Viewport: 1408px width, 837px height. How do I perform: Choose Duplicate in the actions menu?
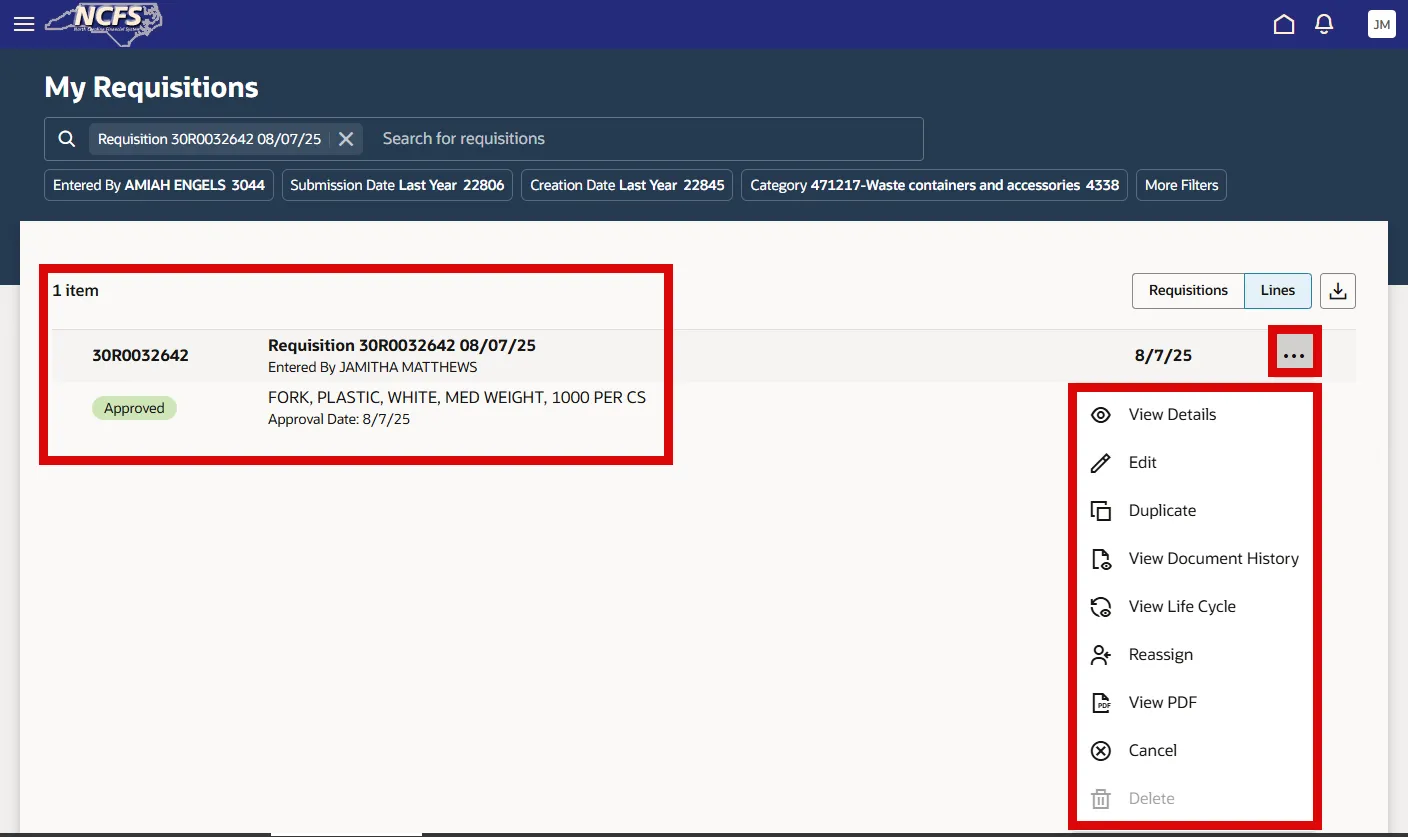tap(1162, 511)
